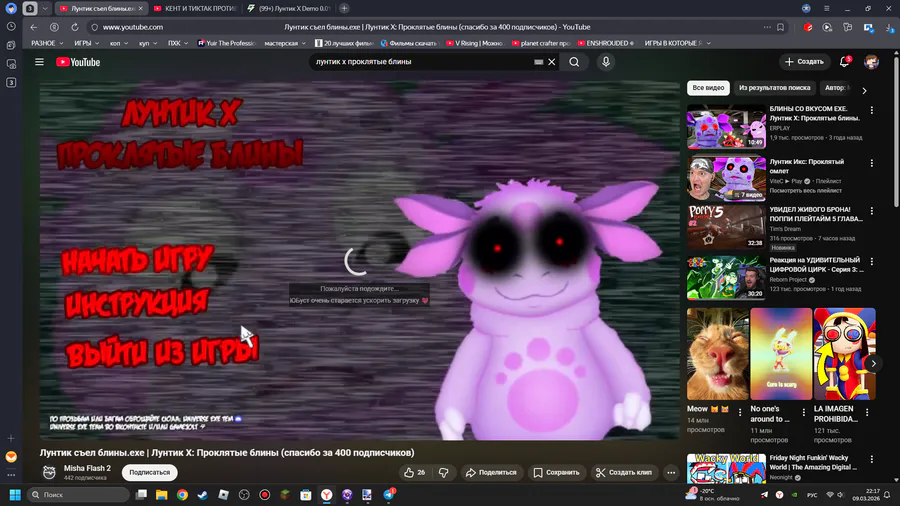Click the Создать create button
This screenshot has width=900, height=506.
(x=805, y=61)
